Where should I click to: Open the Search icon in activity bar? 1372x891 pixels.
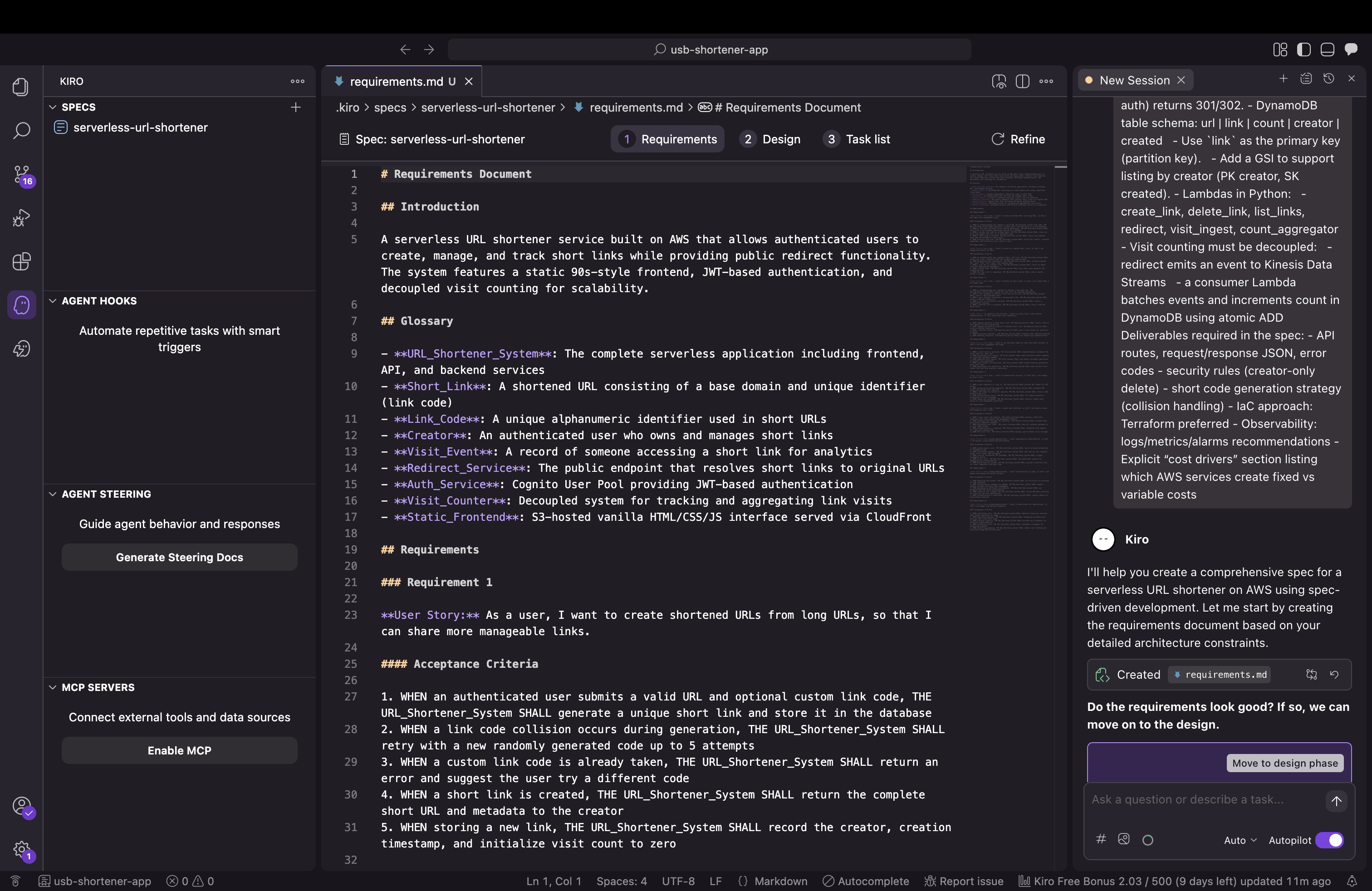pyautogui.click(x=21, y=130)
